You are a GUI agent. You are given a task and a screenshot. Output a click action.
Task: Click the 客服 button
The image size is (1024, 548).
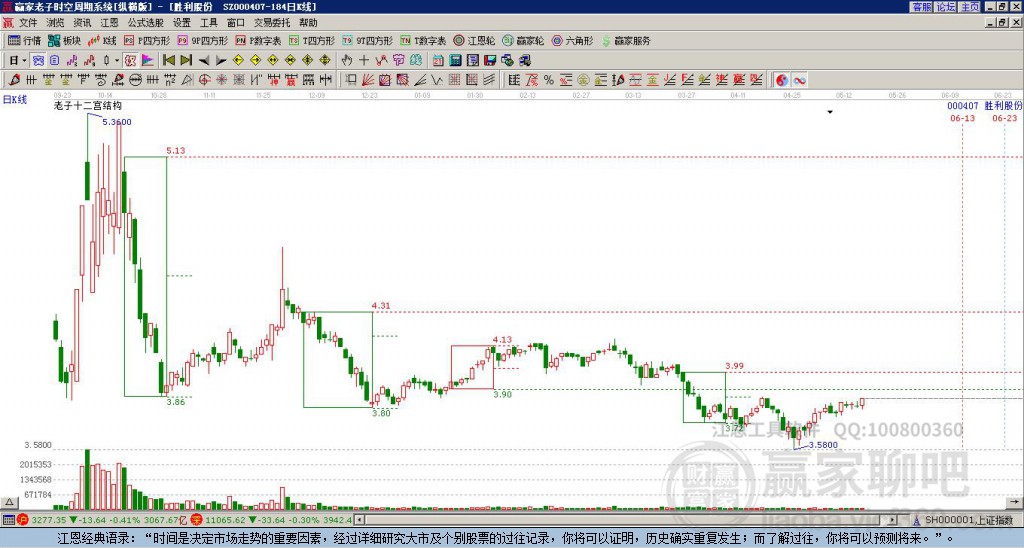coord(921,7)
